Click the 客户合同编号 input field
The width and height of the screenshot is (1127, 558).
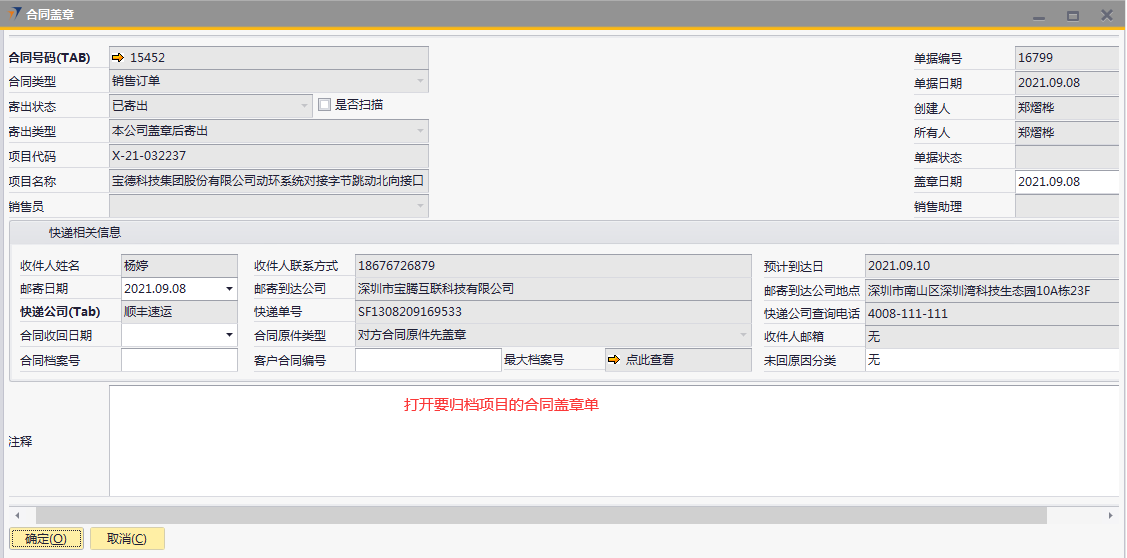(427, 360)
